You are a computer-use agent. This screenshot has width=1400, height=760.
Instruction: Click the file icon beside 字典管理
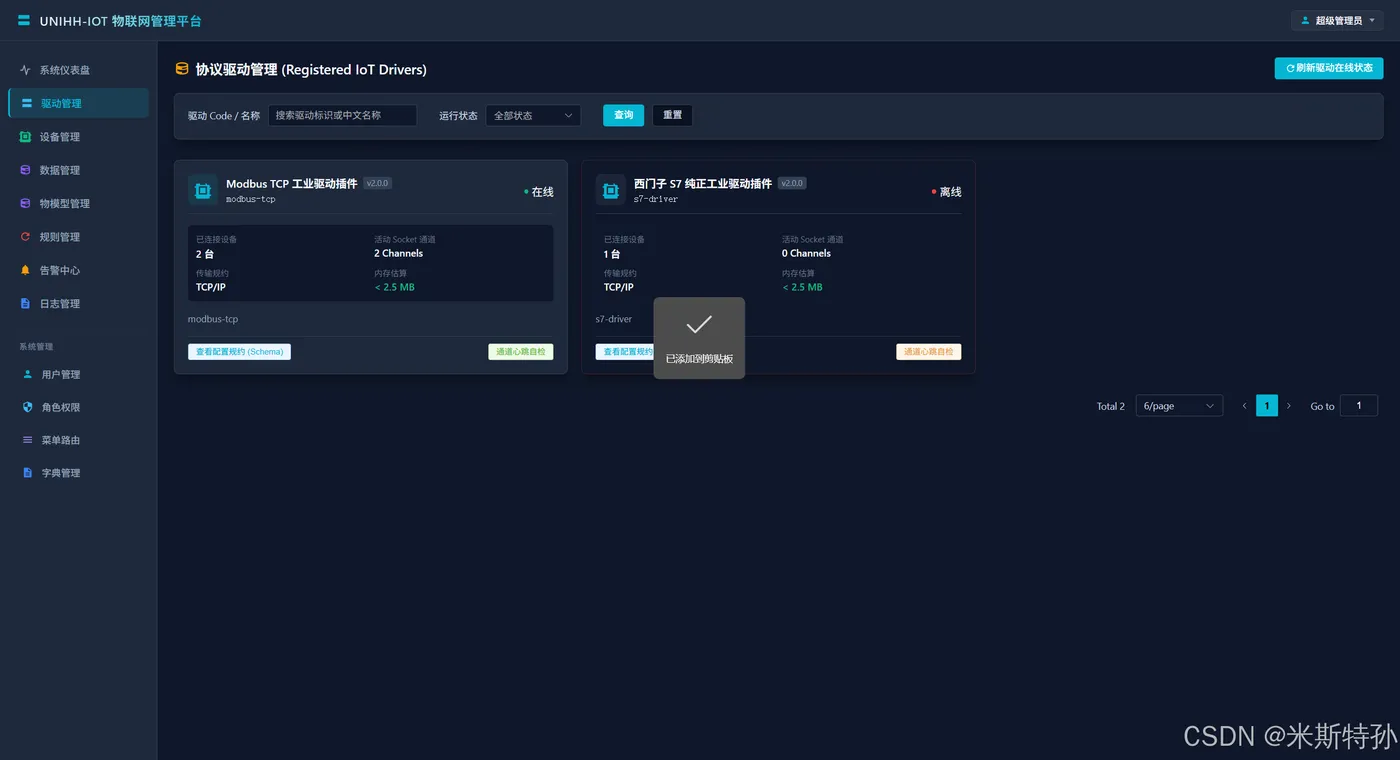tap(28, 473)
